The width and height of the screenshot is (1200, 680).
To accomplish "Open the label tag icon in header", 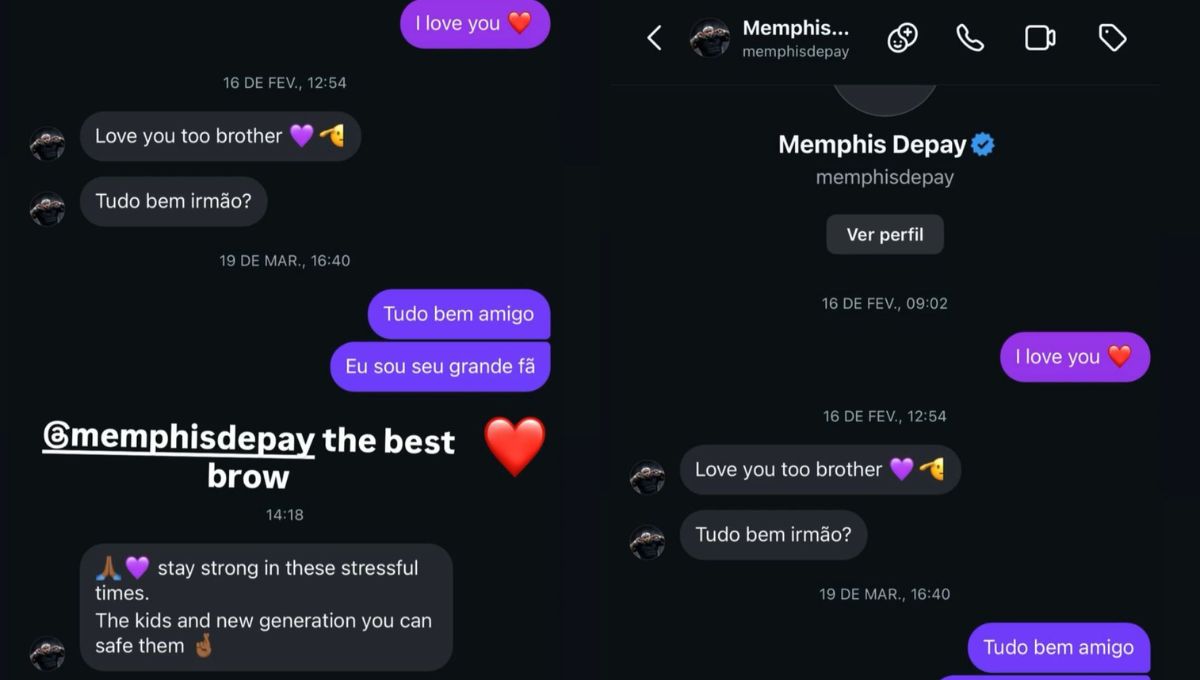I will click(x=1112, y=38).
